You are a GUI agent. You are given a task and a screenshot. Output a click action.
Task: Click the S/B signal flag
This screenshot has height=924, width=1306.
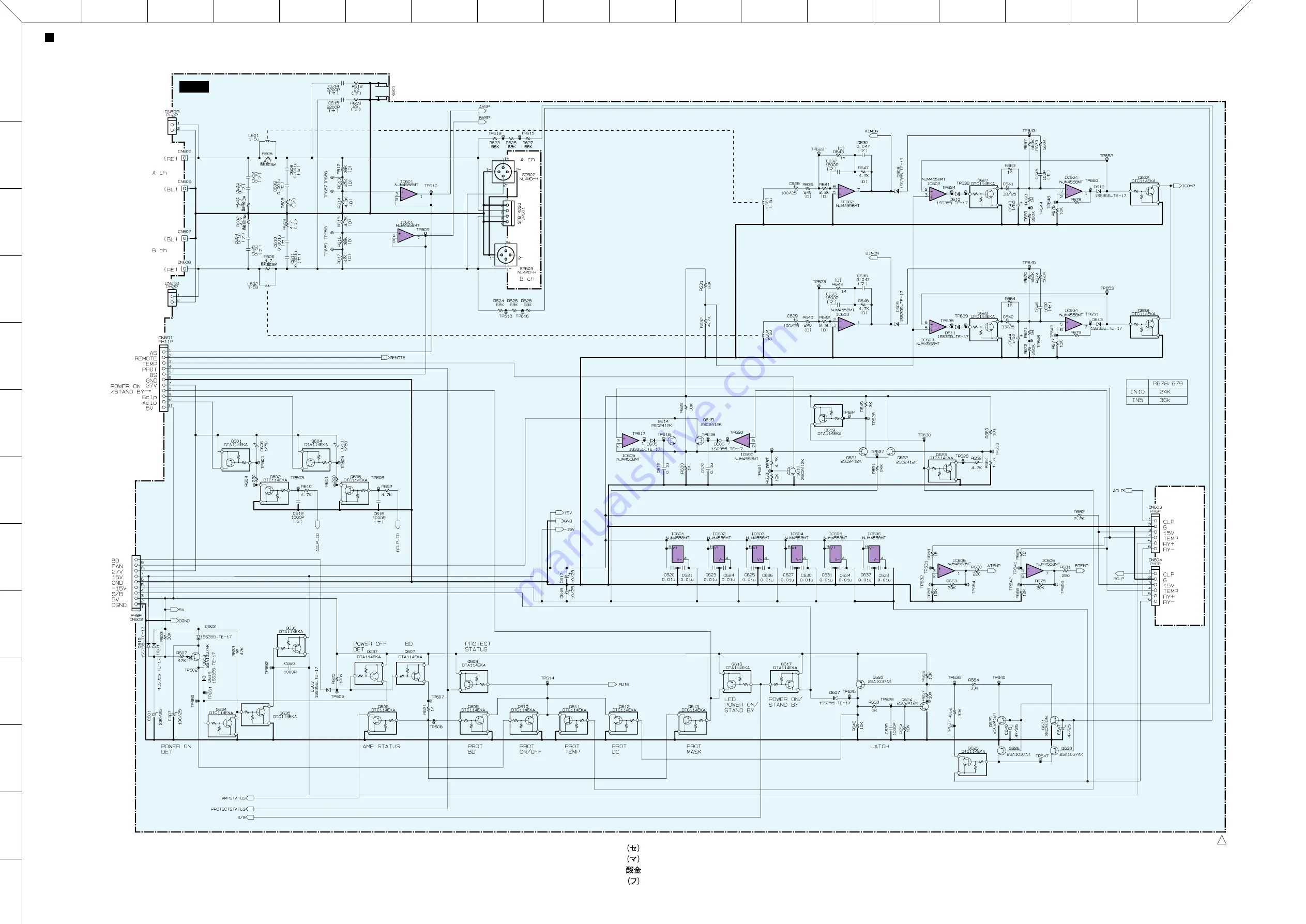click(250, 817)
